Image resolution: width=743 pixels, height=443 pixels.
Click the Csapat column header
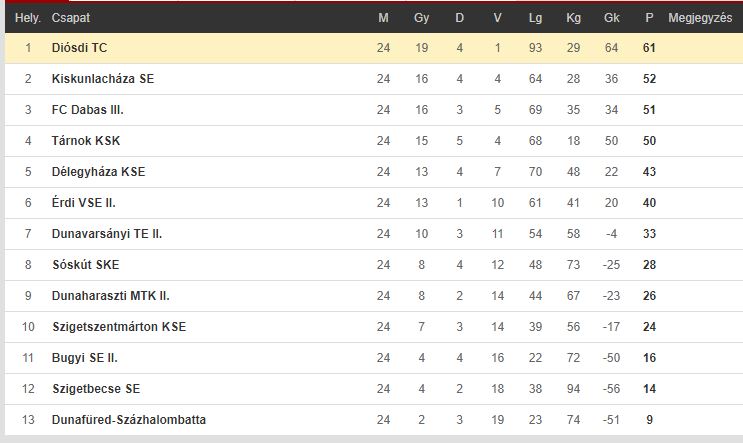coord(71,18)
